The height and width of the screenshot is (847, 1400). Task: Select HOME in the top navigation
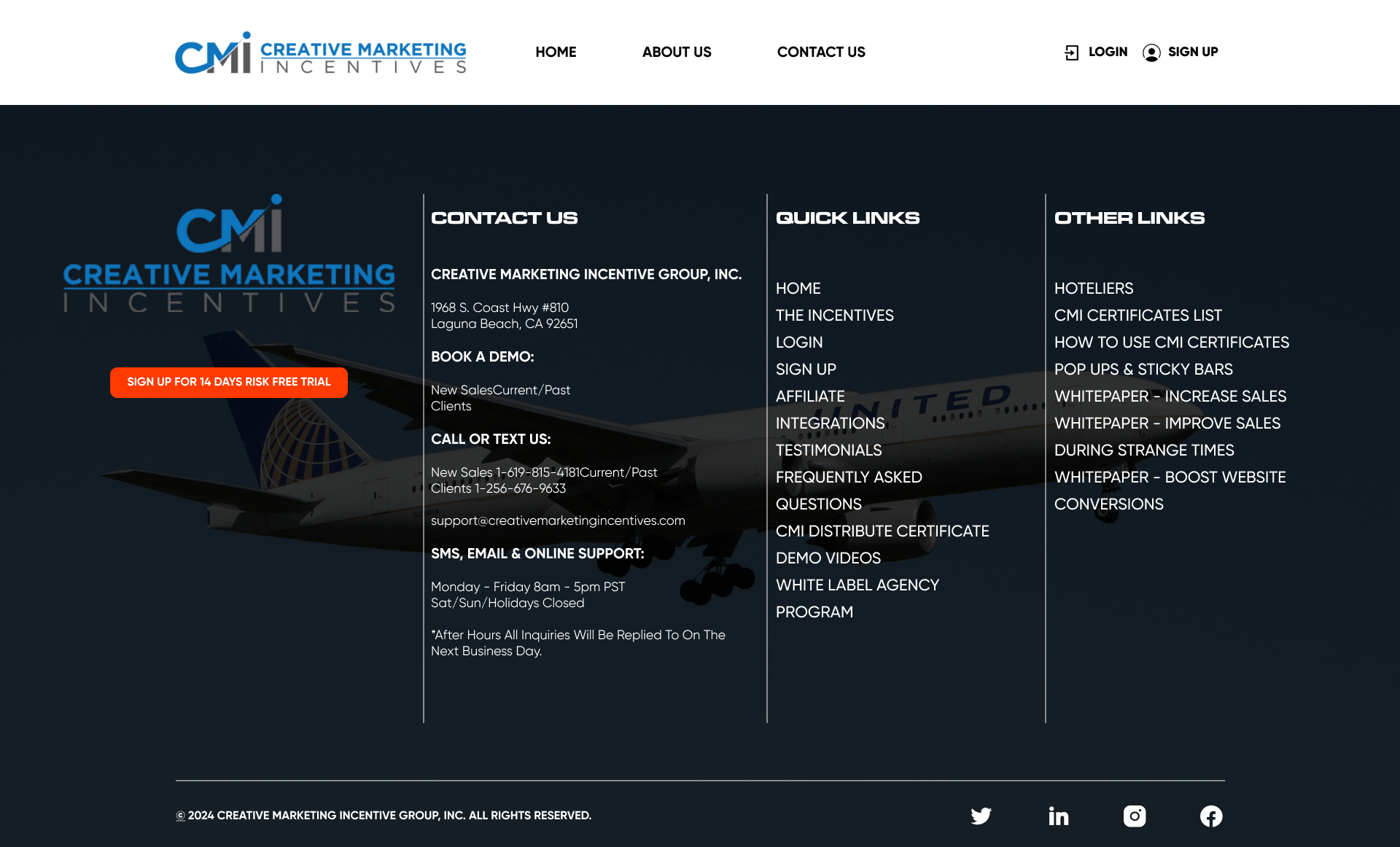pos(556,52)
